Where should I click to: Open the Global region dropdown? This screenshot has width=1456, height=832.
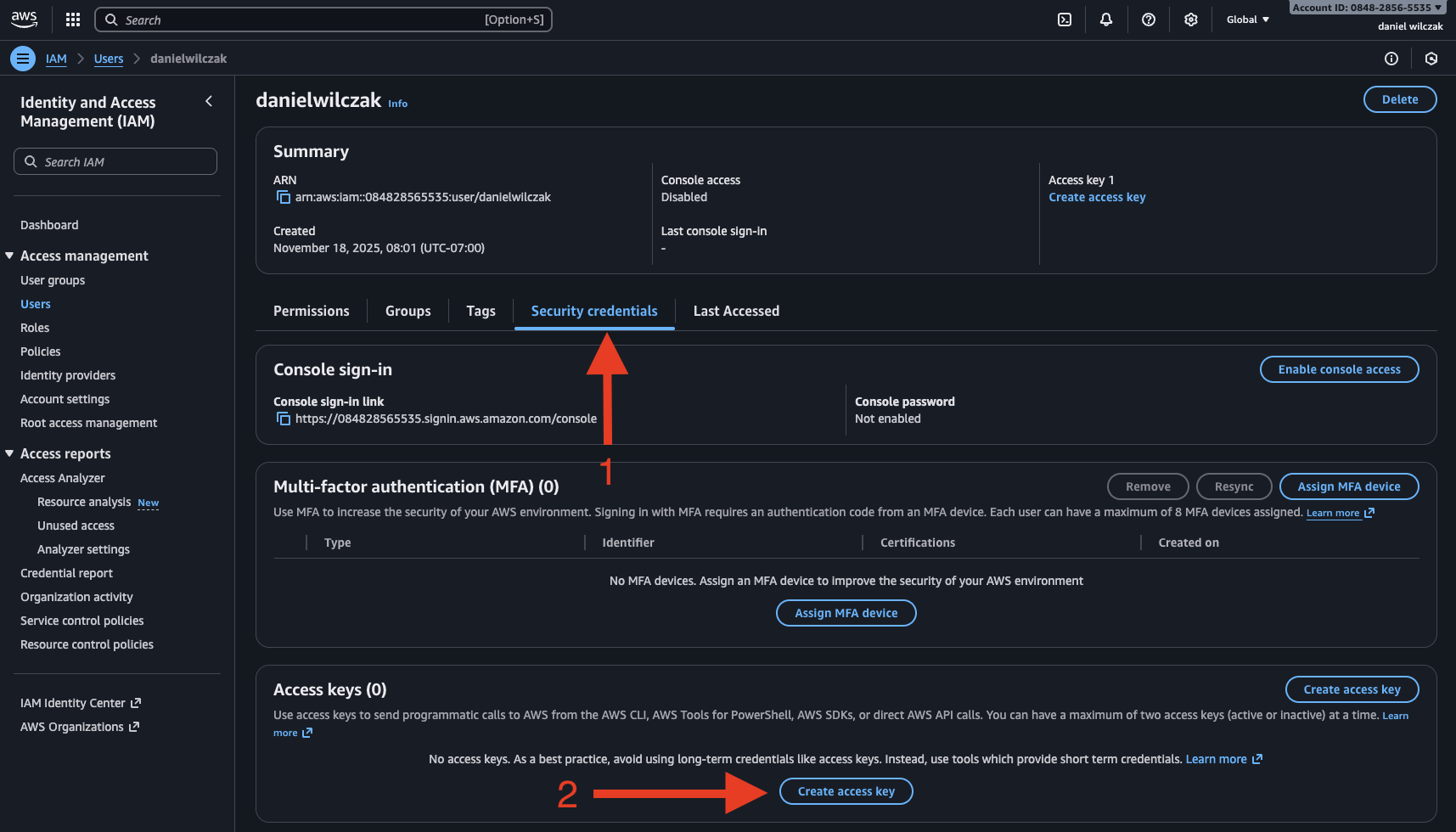pyautogui.click(x=1247, y=20)
